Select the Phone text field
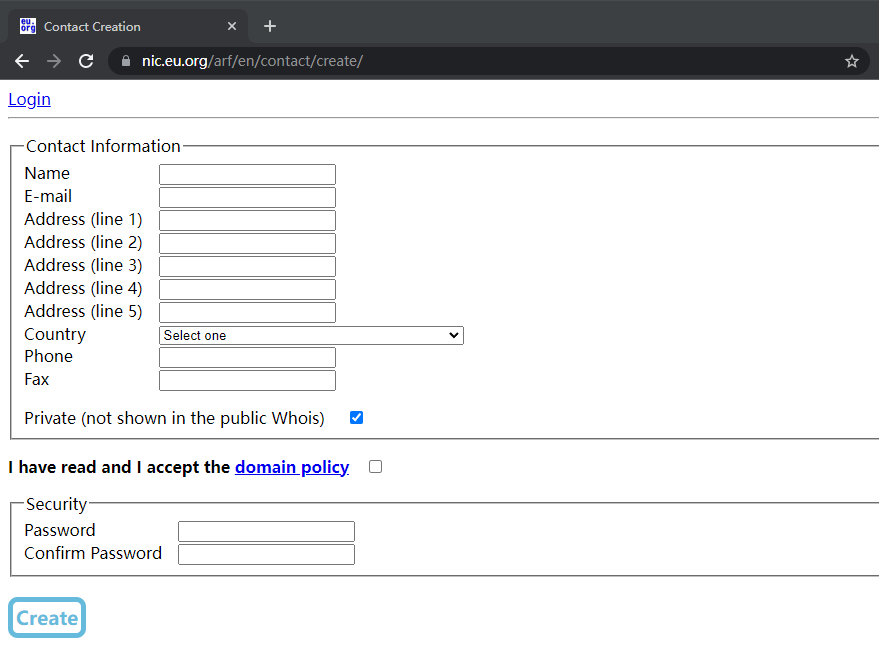This screenshot has width=879, height=657. (x=247, y=358)
